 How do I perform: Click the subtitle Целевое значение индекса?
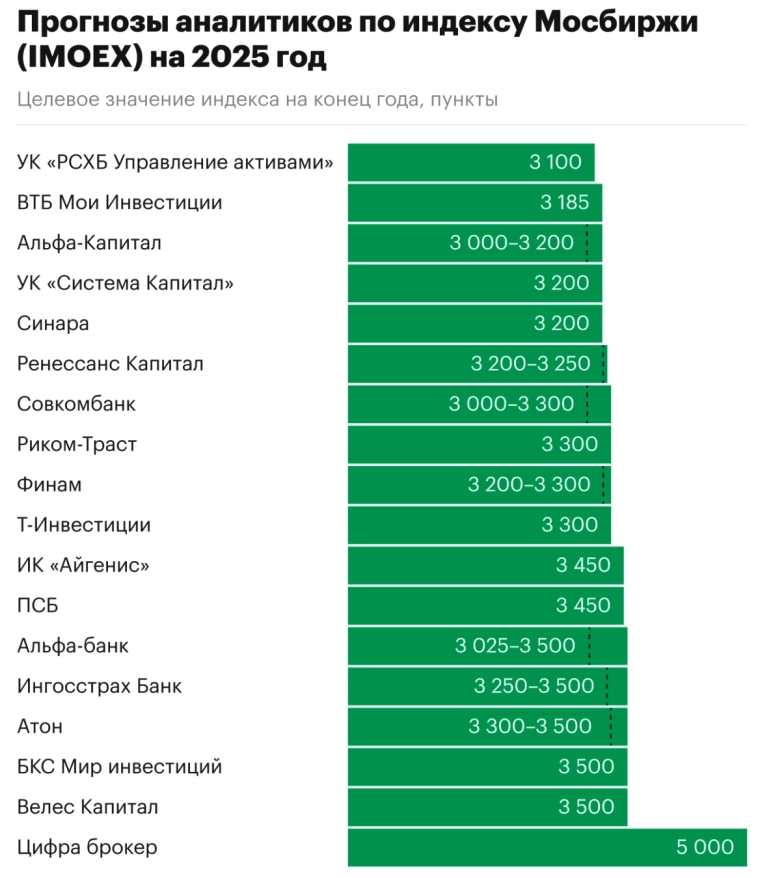(x=258, y=99)
